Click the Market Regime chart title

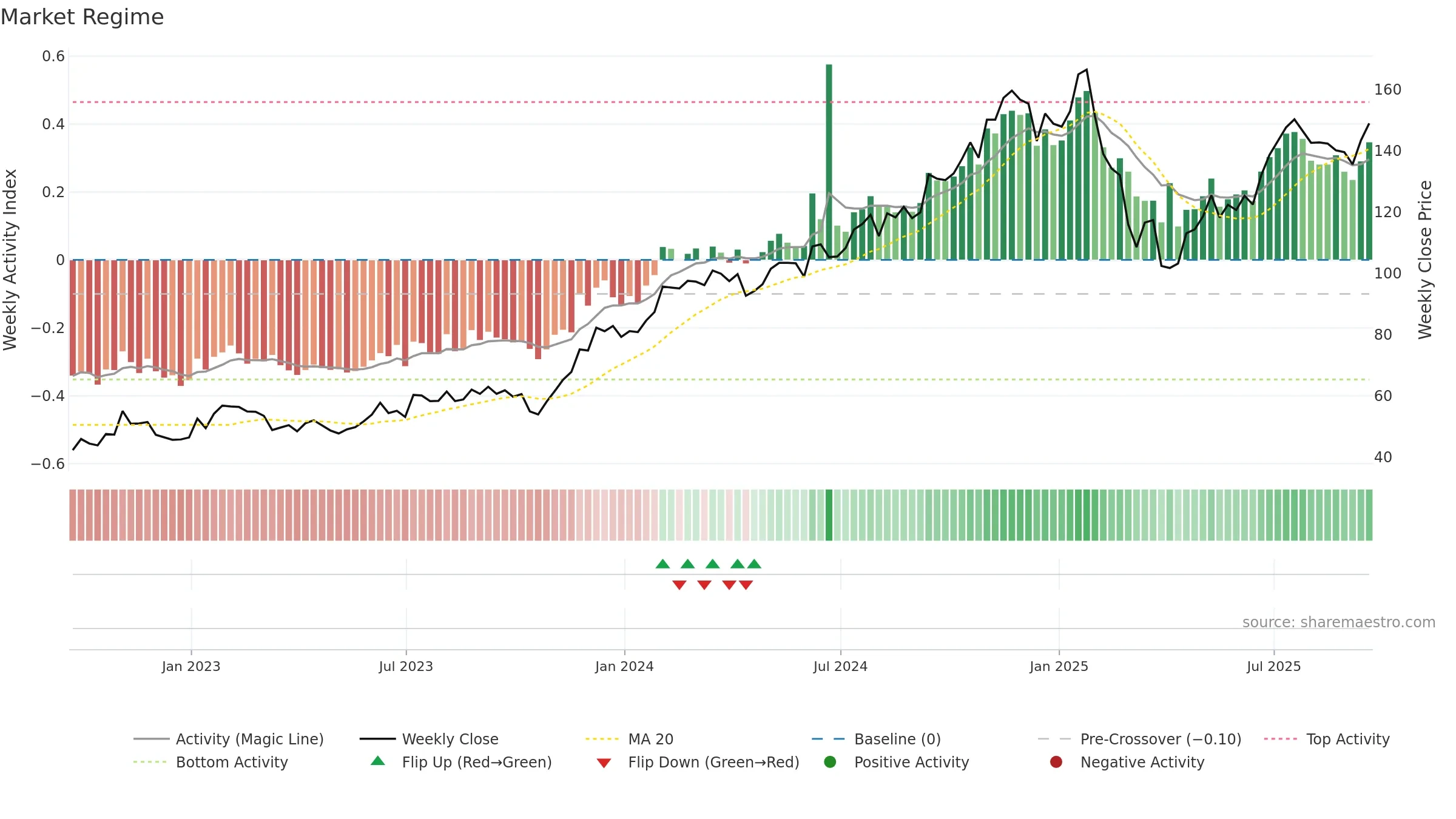[83, 17]
